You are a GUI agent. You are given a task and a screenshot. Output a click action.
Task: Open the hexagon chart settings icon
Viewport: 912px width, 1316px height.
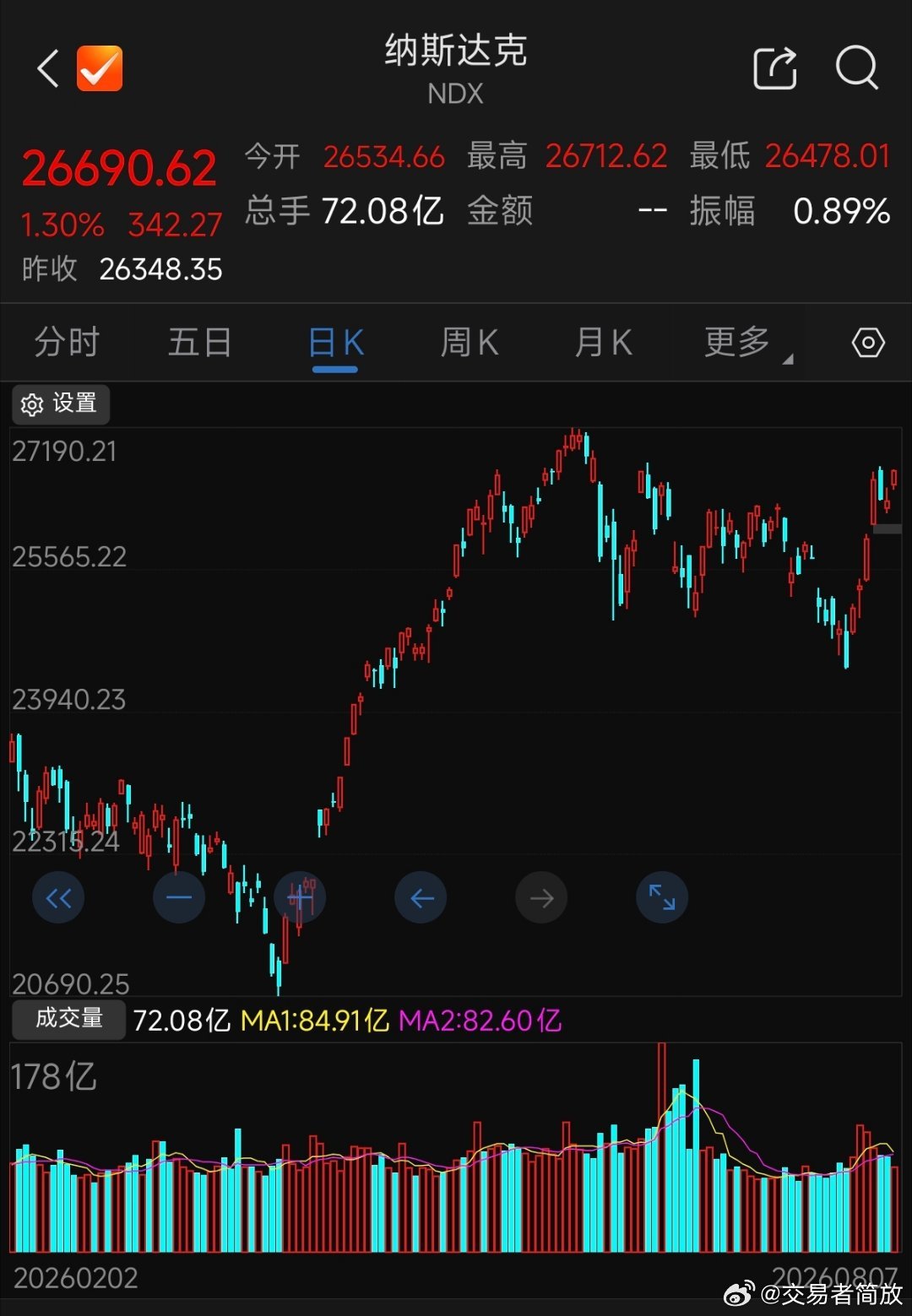(x=868, y=343)
